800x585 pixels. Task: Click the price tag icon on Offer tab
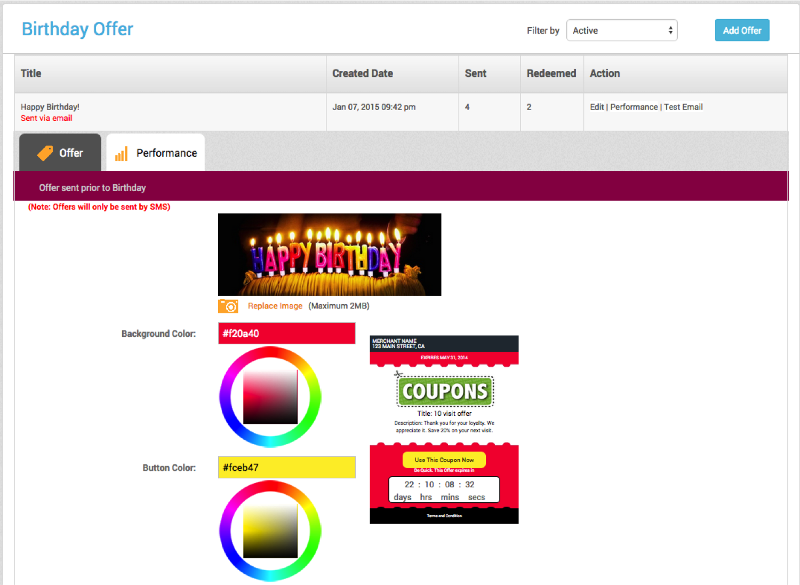pos(44,153)
